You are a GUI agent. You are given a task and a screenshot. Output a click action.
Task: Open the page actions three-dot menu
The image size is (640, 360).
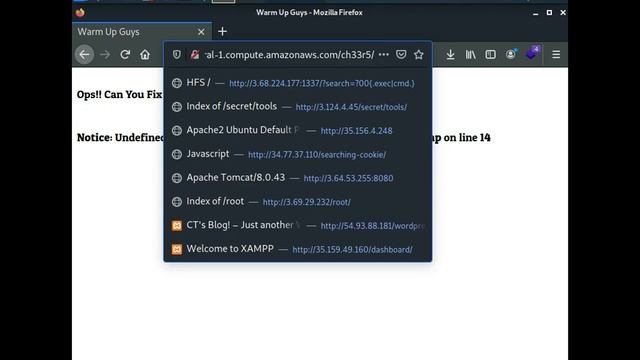(x=384, y=54)
